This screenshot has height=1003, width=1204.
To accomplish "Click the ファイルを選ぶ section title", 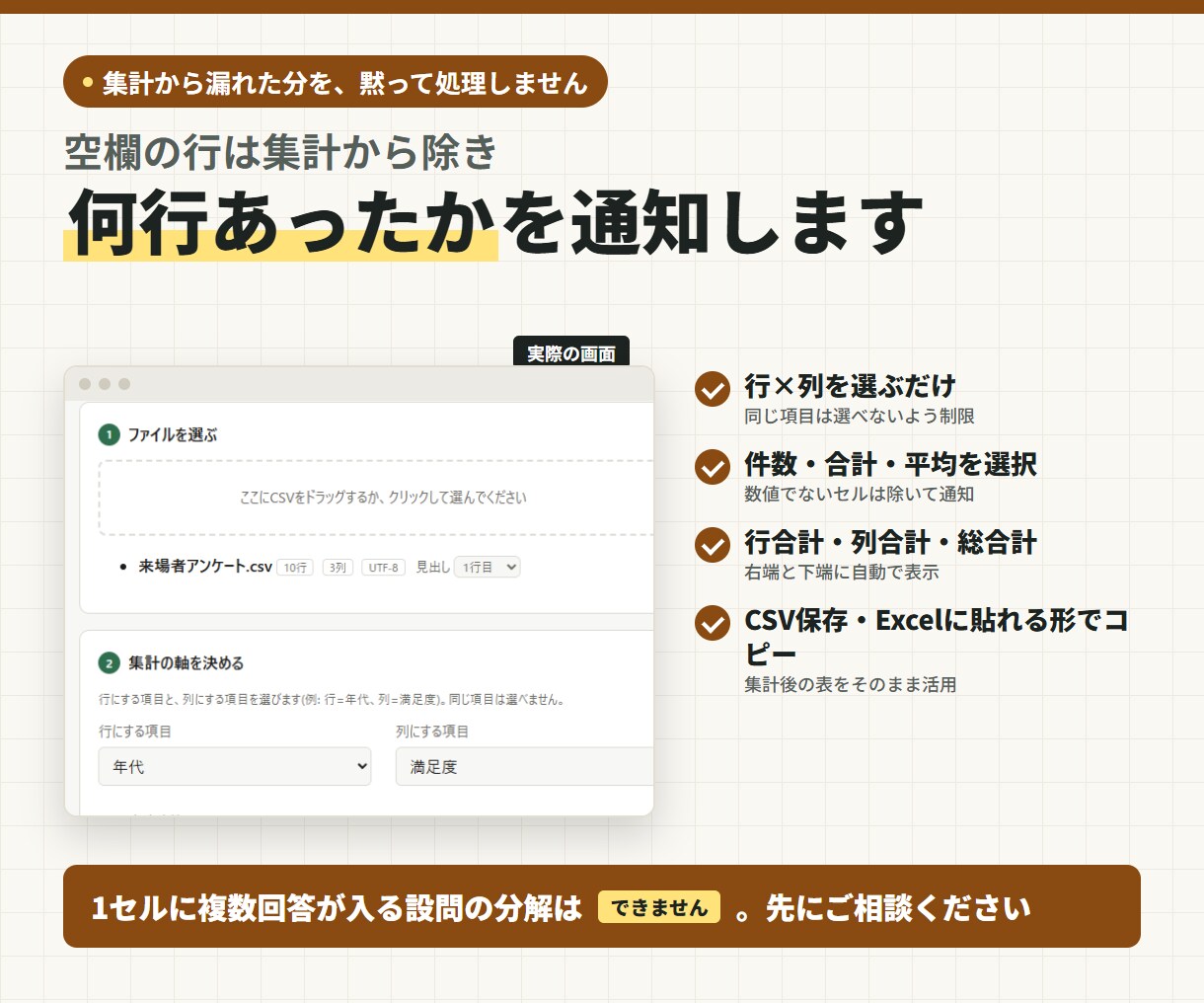I will [173, 434].
